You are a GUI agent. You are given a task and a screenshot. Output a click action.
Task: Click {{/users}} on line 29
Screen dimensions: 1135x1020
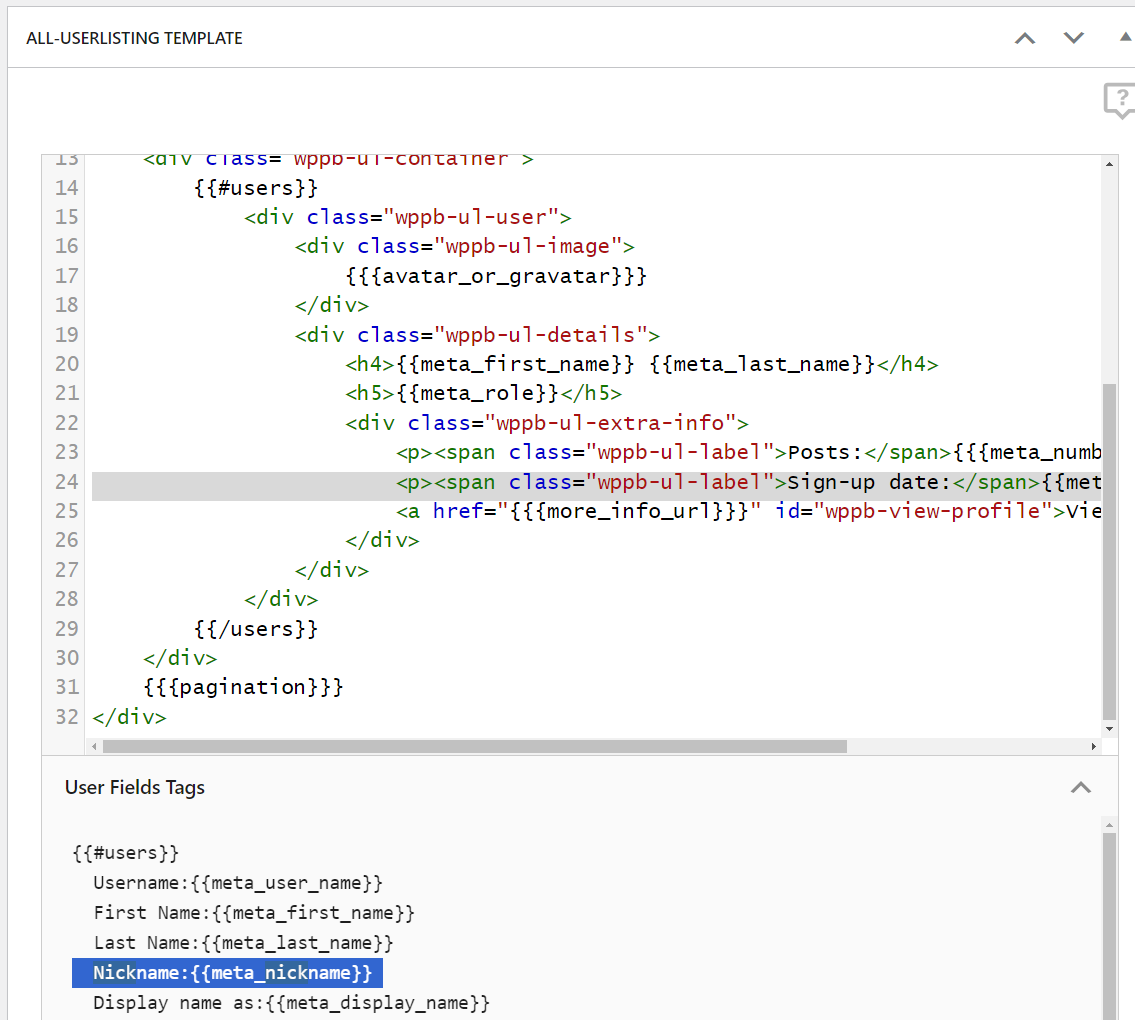pos(256,628)
